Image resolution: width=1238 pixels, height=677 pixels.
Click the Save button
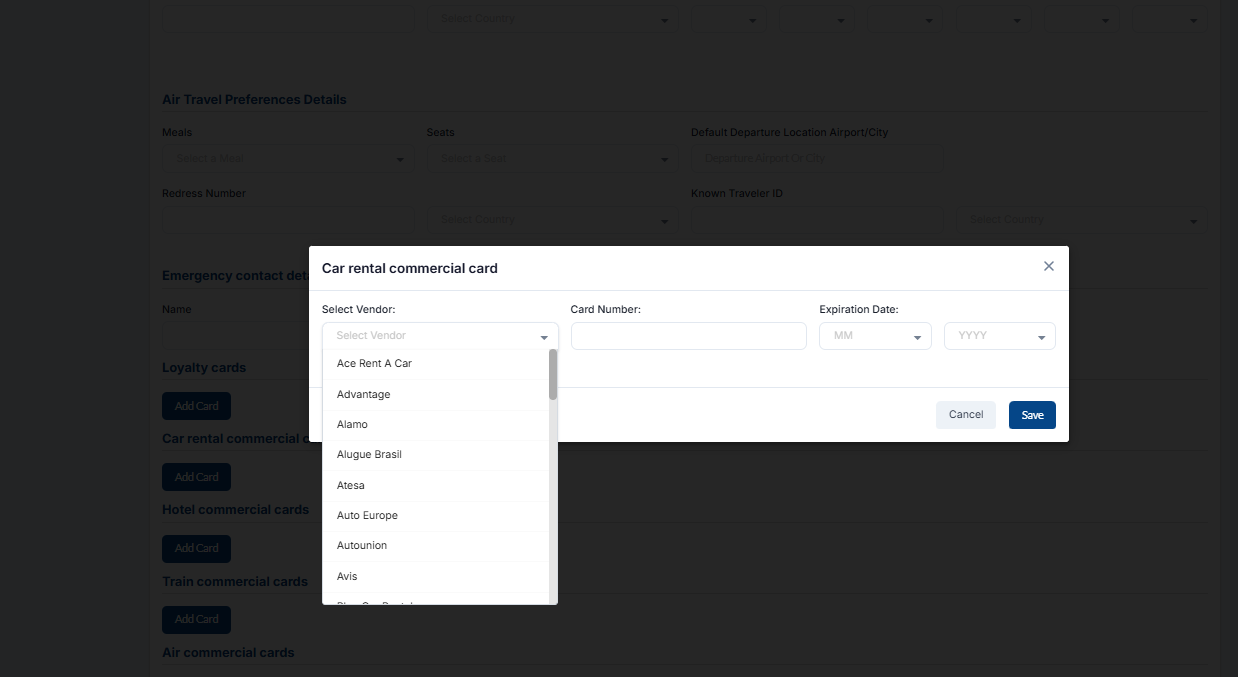point(1032,415)
